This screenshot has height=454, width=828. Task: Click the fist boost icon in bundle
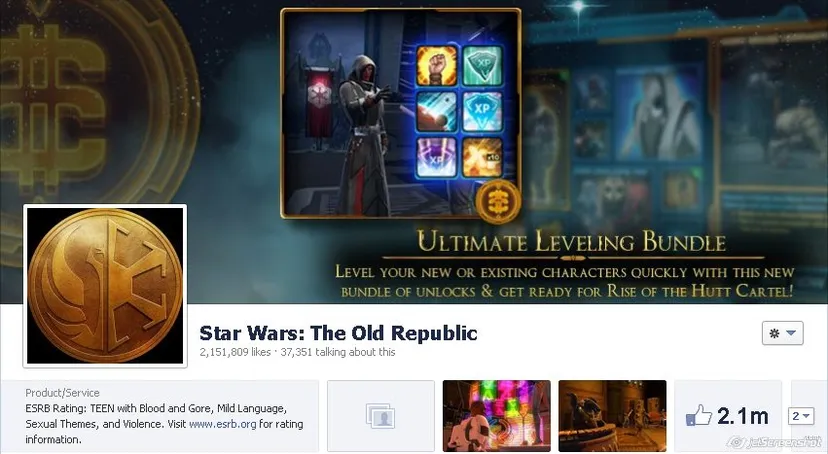click(437, 66)
